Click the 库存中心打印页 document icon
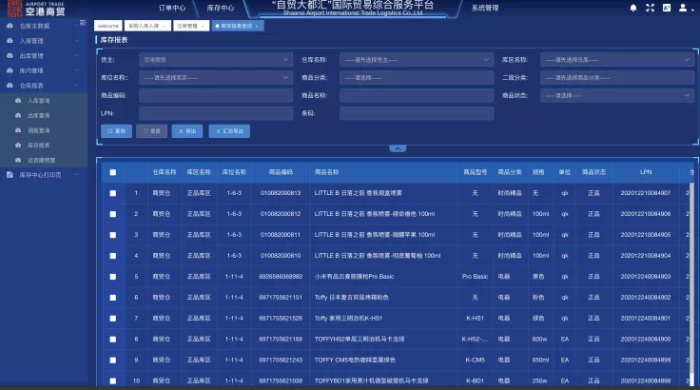 pyautogui.click(x=10, y=175)
